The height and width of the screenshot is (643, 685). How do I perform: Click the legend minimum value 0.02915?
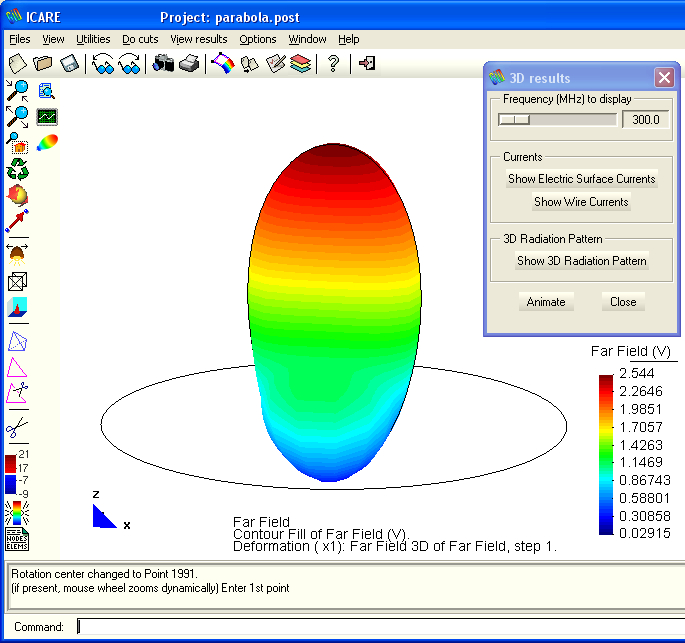pyautogui.click(x=644, y=533)
